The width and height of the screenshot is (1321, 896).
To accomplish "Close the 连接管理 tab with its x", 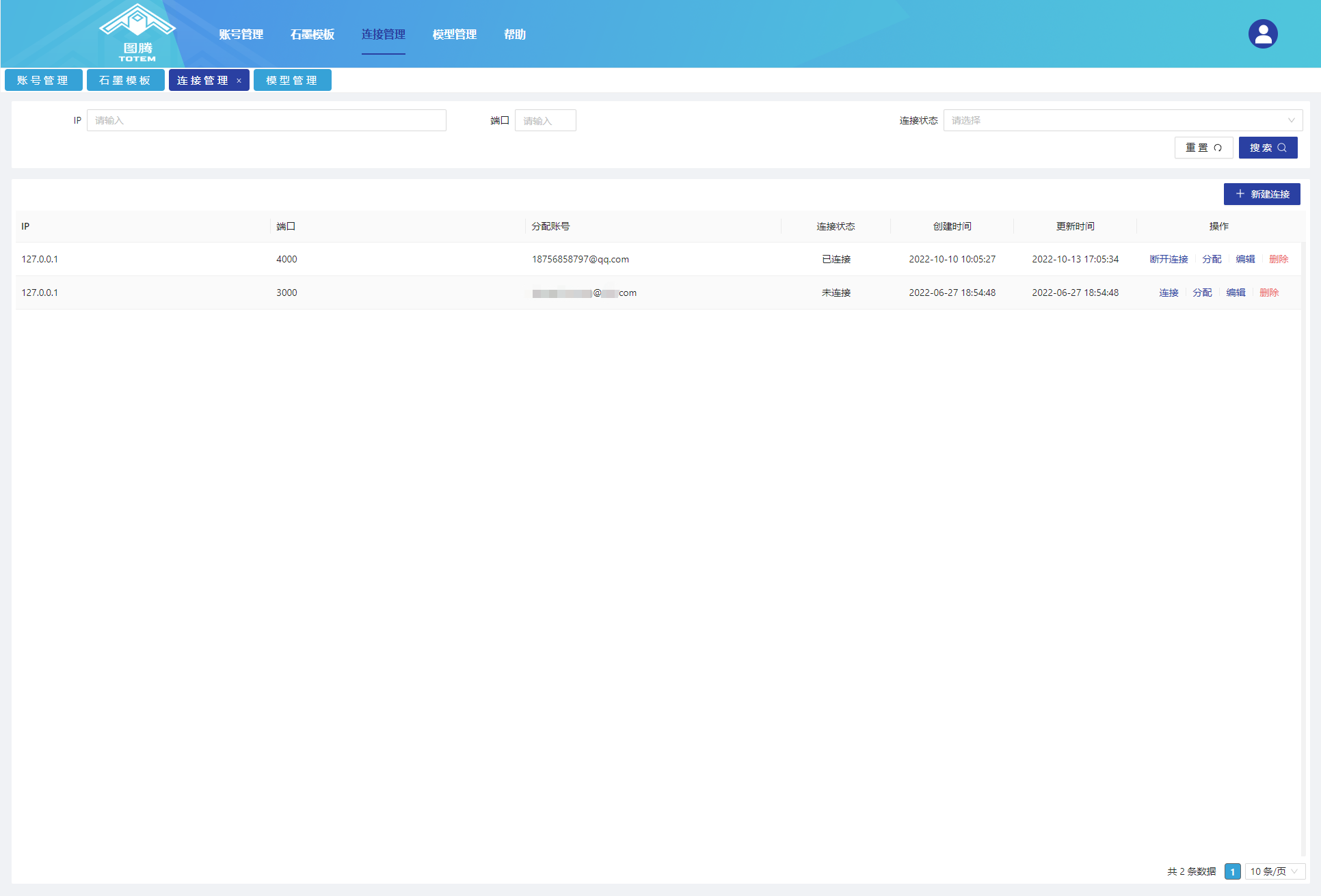I will [239, 81].
